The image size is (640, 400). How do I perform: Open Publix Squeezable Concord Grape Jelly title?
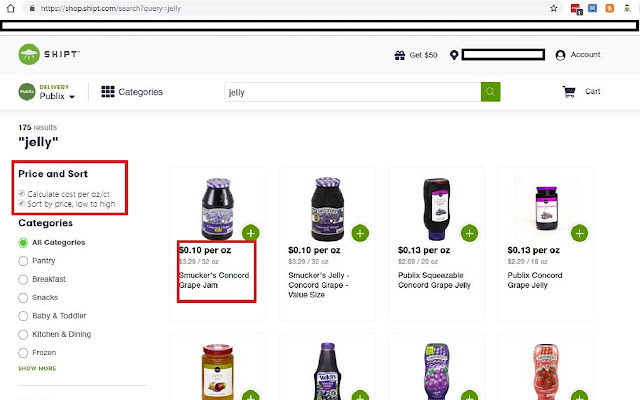click(x=434, y=280)
